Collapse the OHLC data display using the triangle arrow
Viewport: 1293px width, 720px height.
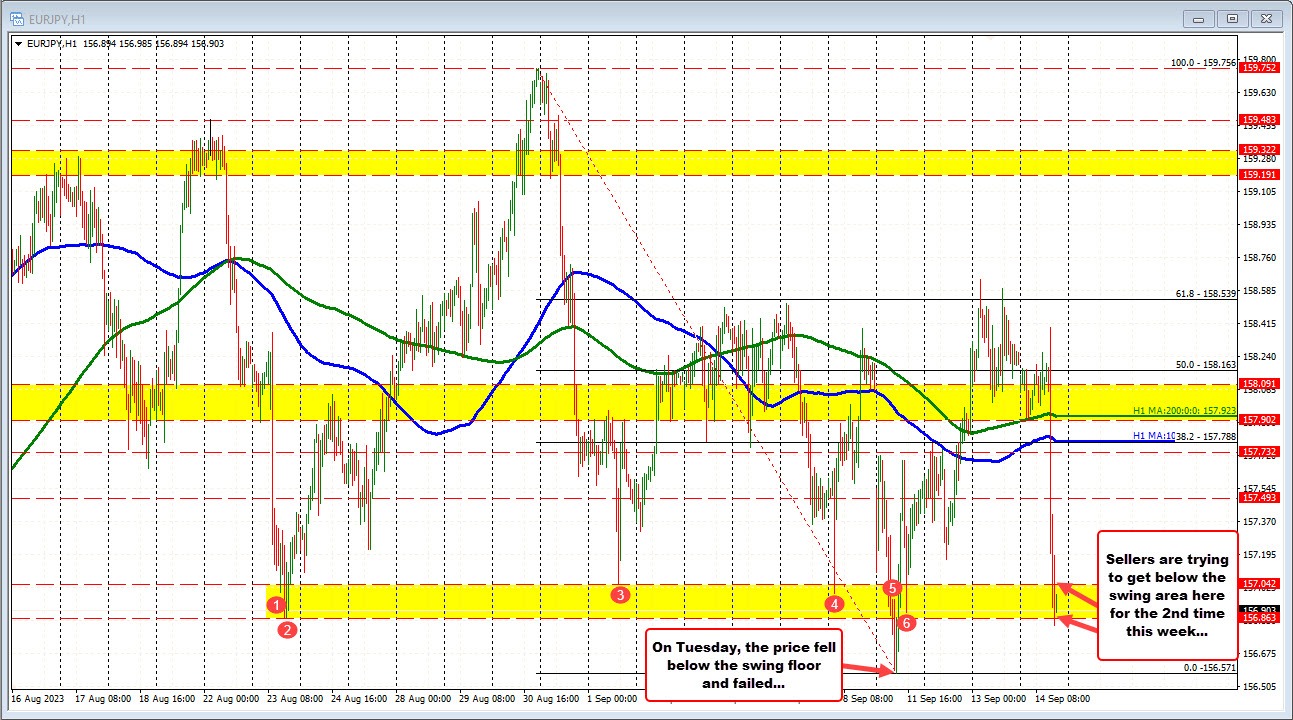[x=16, y=44]
